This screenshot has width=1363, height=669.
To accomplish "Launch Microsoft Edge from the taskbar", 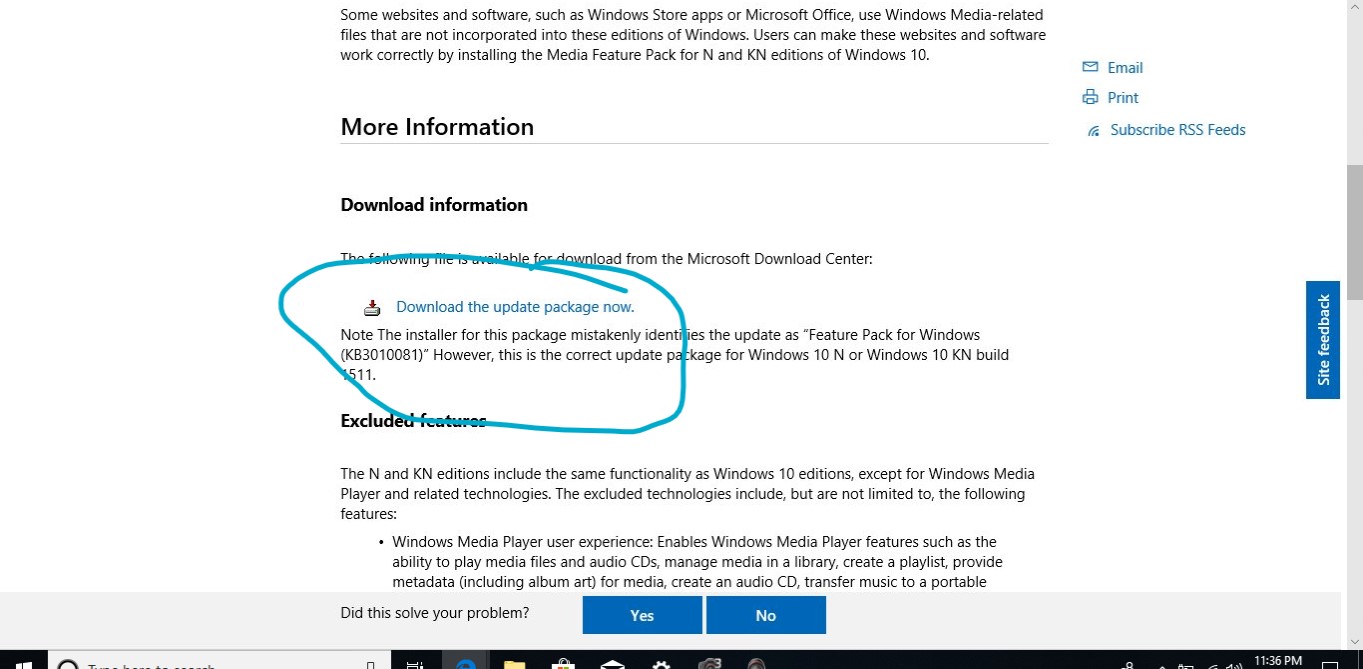I will [x=465, y=661].
